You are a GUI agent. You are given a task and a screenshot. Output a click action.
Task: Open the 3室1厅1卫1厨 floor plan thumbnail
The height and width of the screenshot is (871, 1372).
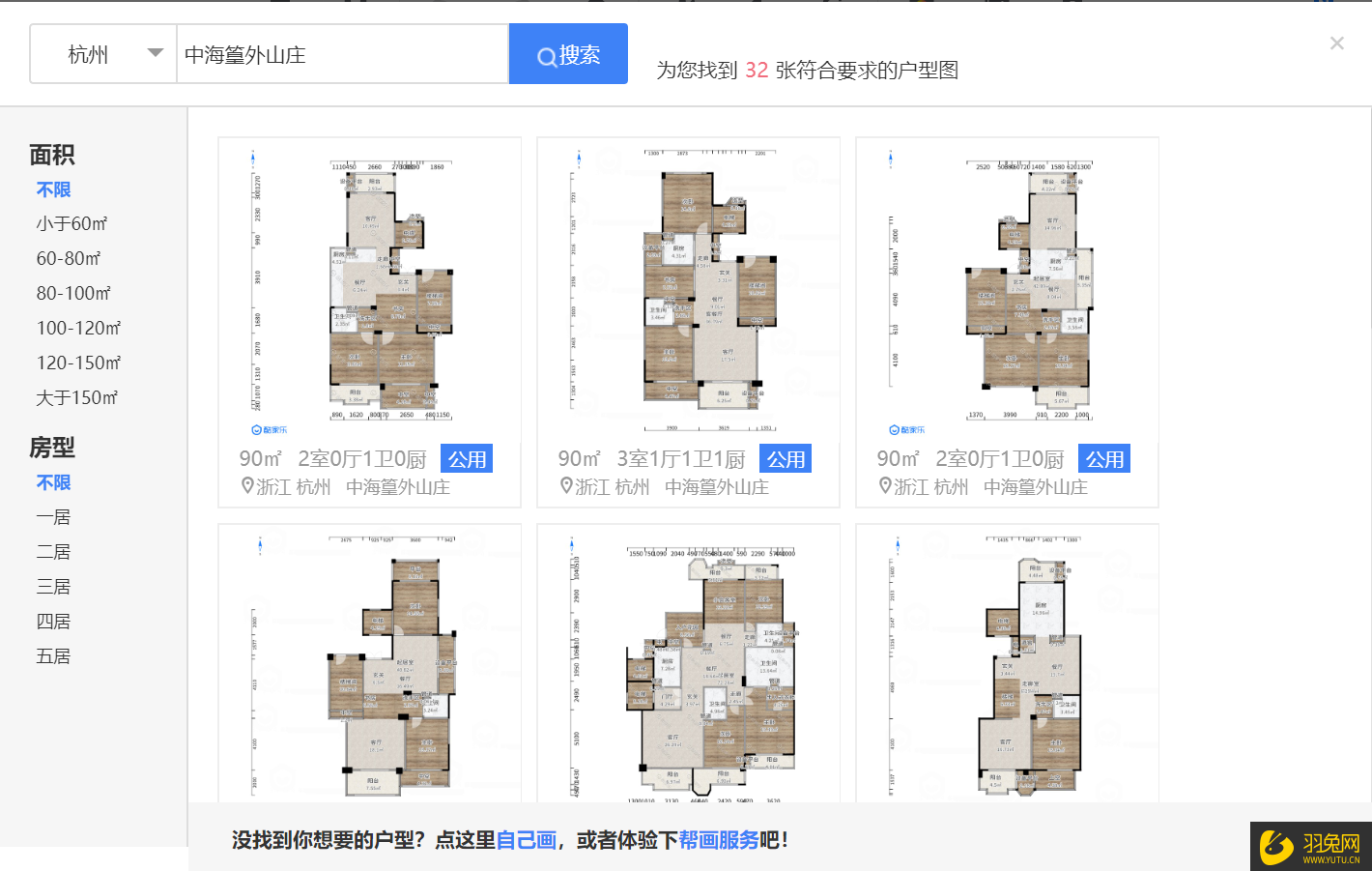coord(688,290)
